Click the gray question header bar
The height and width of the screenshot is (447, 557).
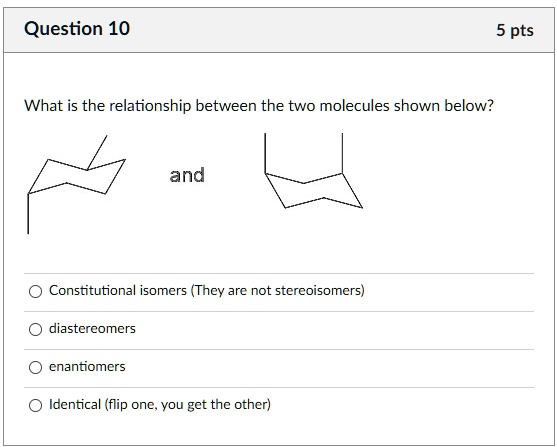tap(279, 30)
